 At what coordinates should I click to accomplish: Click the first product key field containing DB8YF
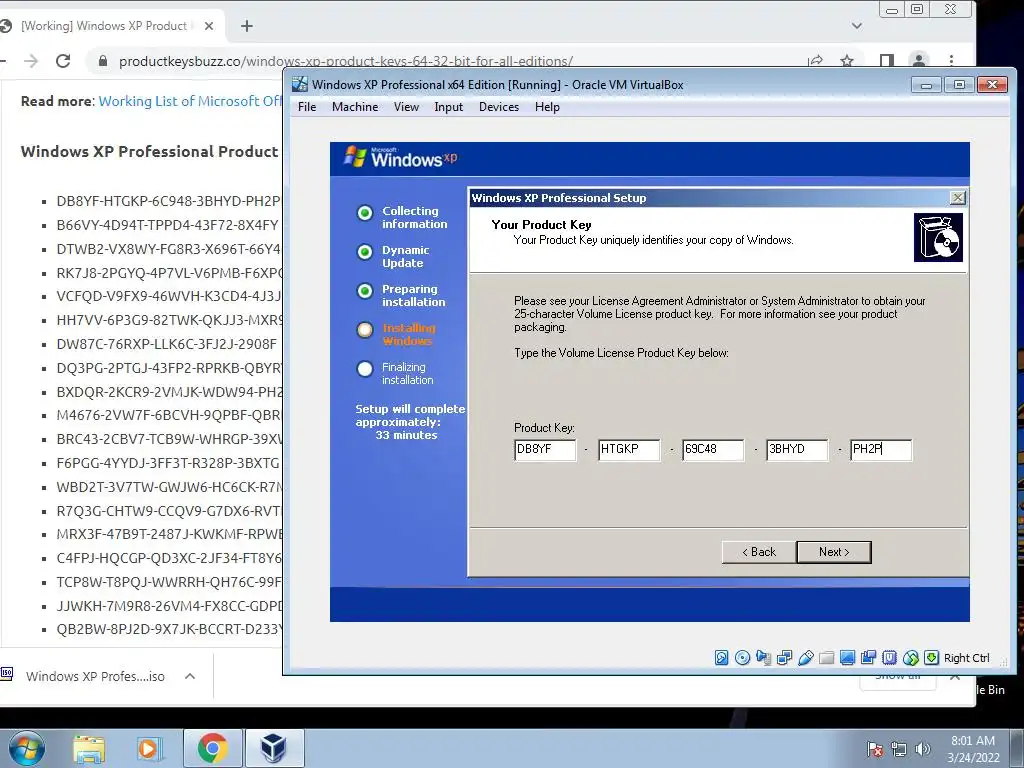[x=545, y=449]
